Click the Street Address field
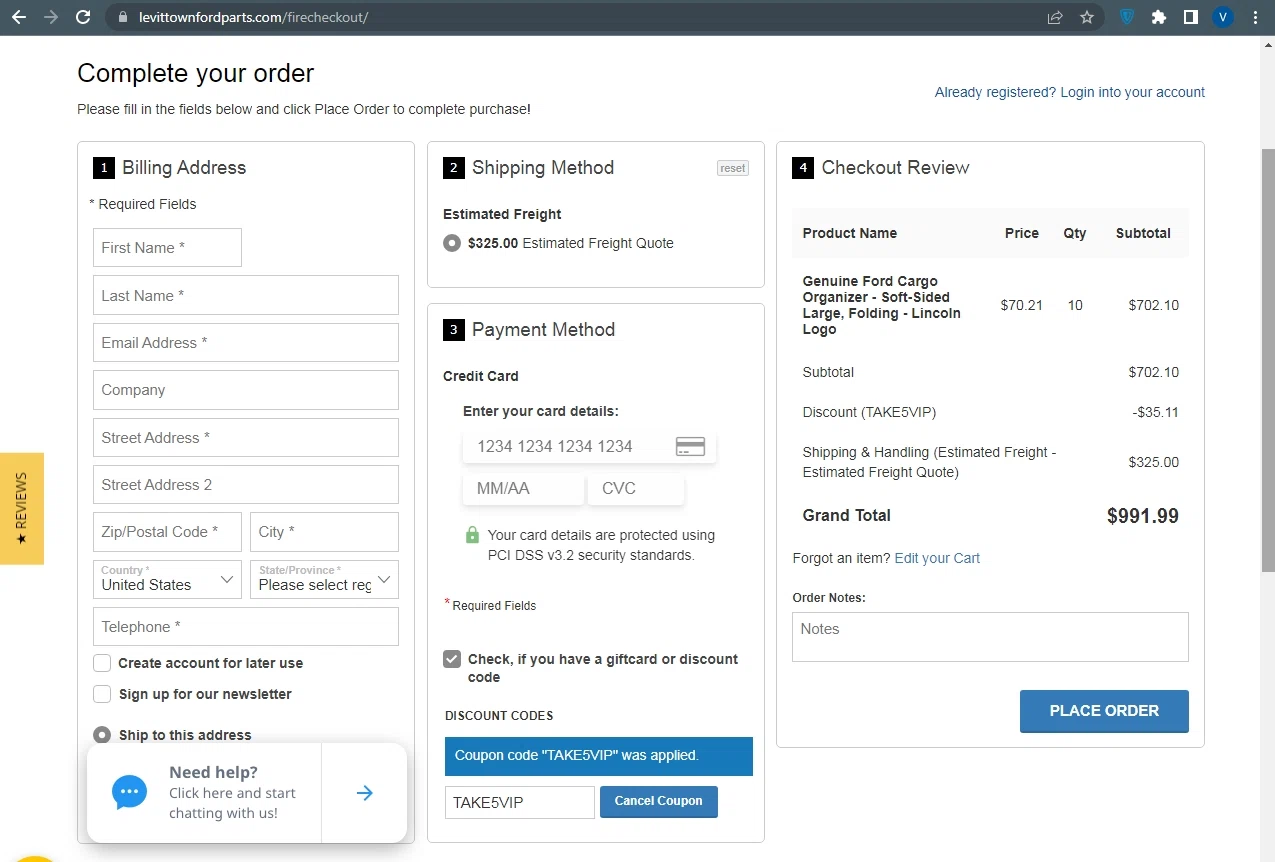Viewport: 1275px width, 862px height. tap(246, 437)
